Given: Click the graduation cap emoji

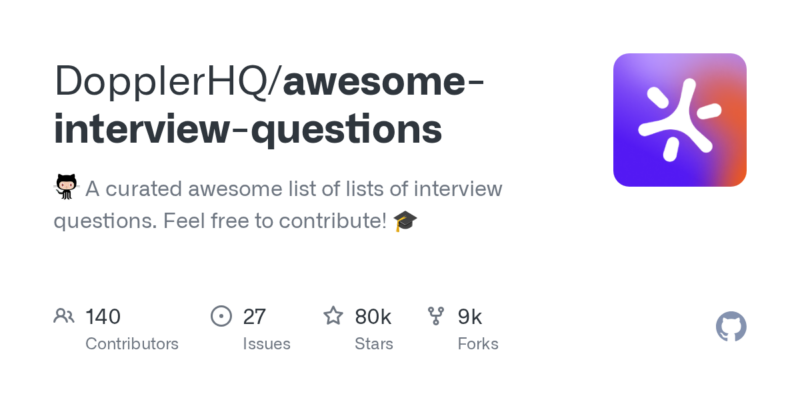Looking at the screenshot, I should click(405, 221).
